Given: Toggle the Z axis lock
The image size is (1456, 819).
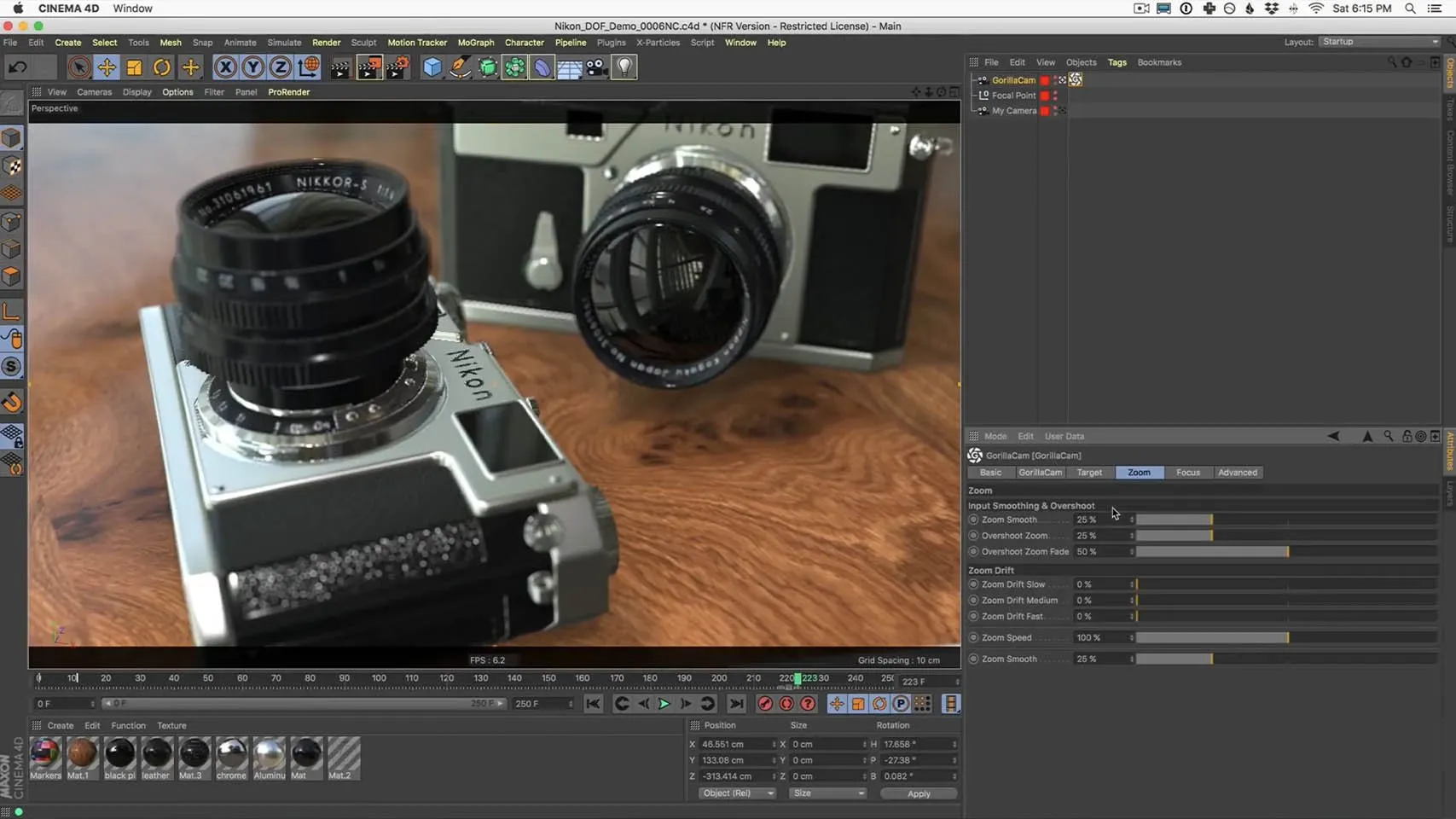Looking at the screenshot, I should coord(280,67).
